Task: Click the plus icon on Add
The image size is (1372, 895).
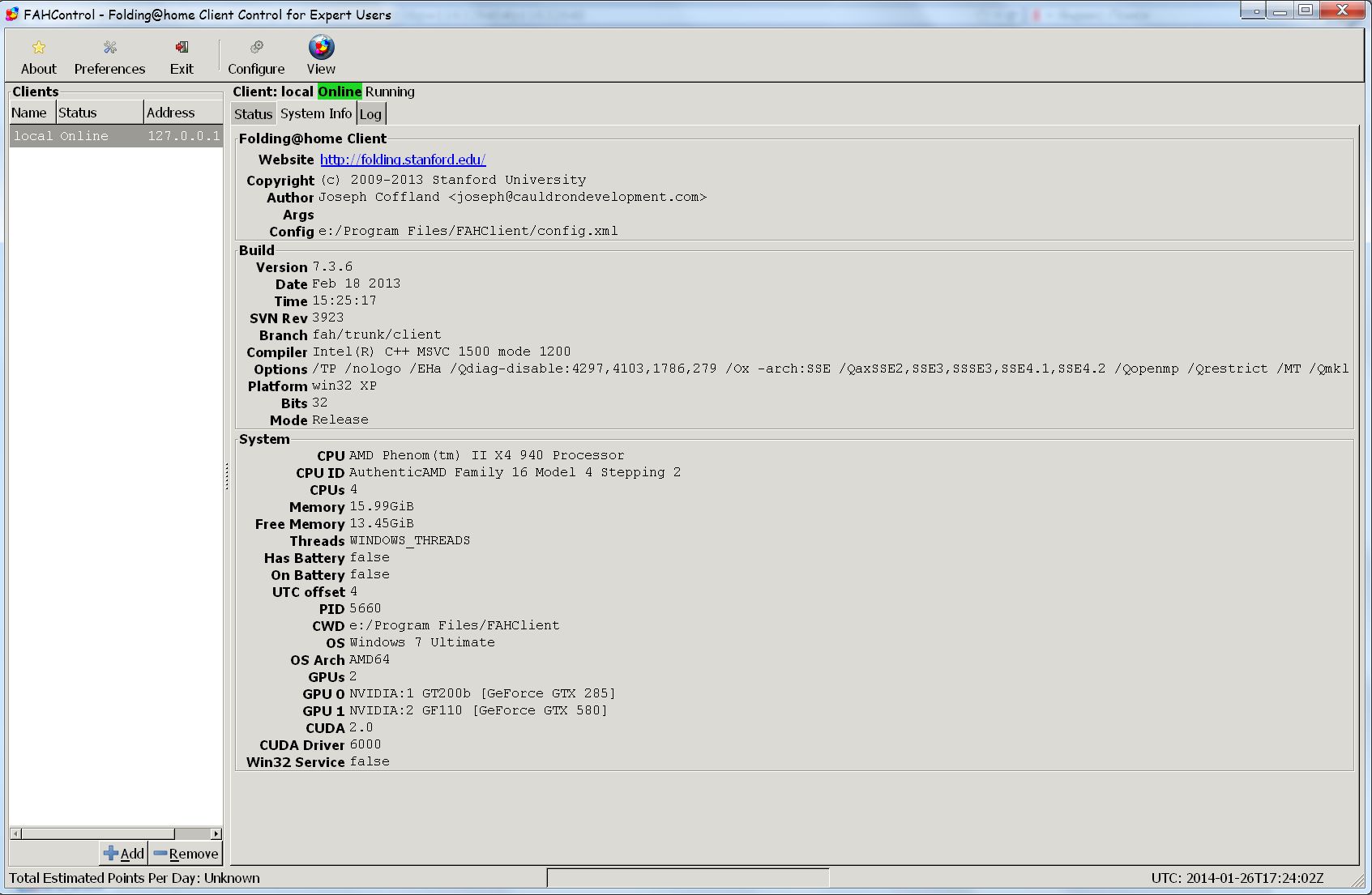Action: tap(111, 853)
